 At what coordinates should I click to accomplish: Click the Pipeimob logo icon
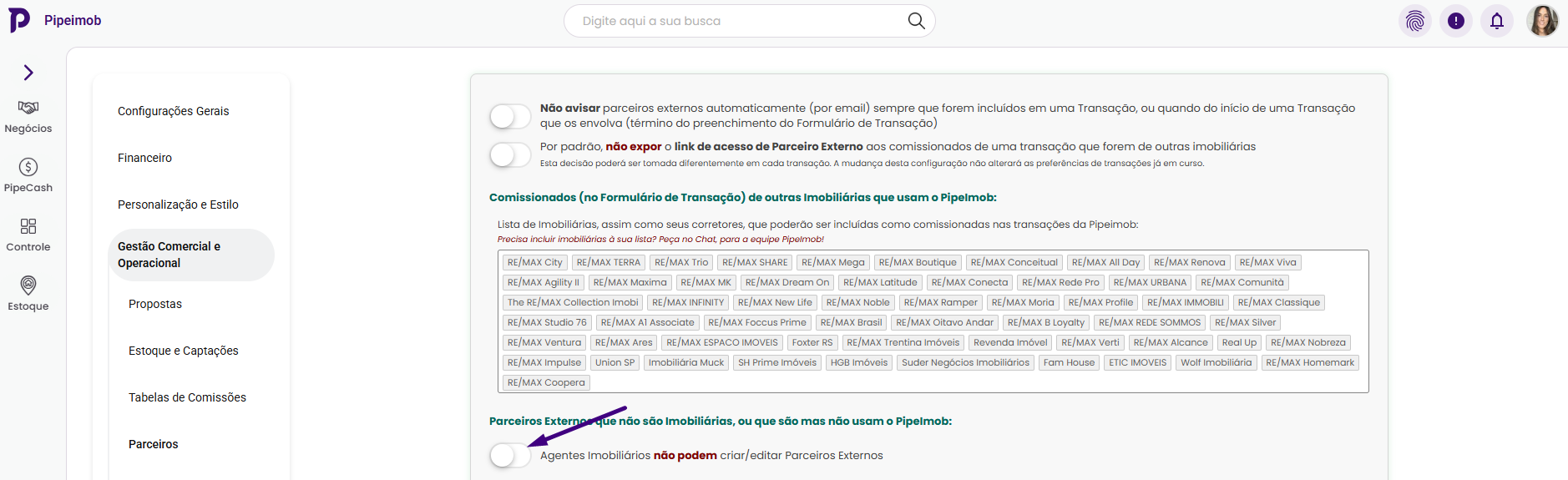point(19,20)
